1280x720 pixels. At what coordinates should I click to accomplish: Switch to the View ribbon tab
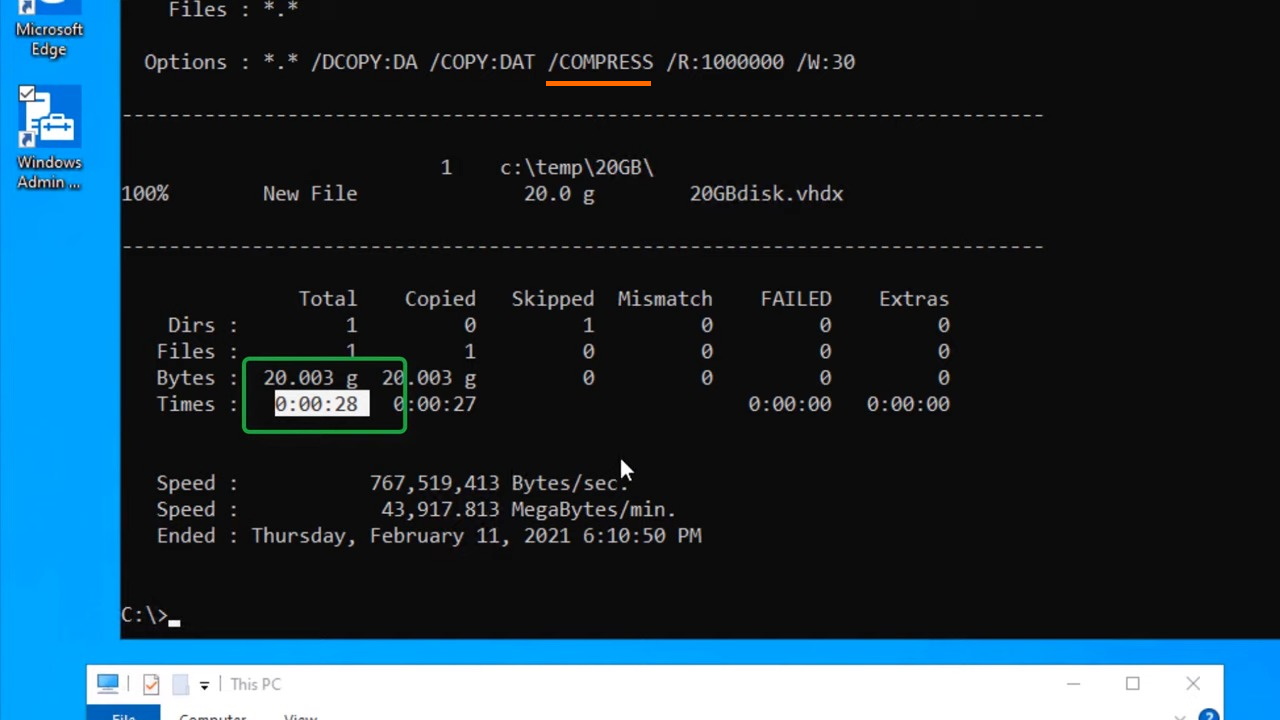(x=300, y=715)
